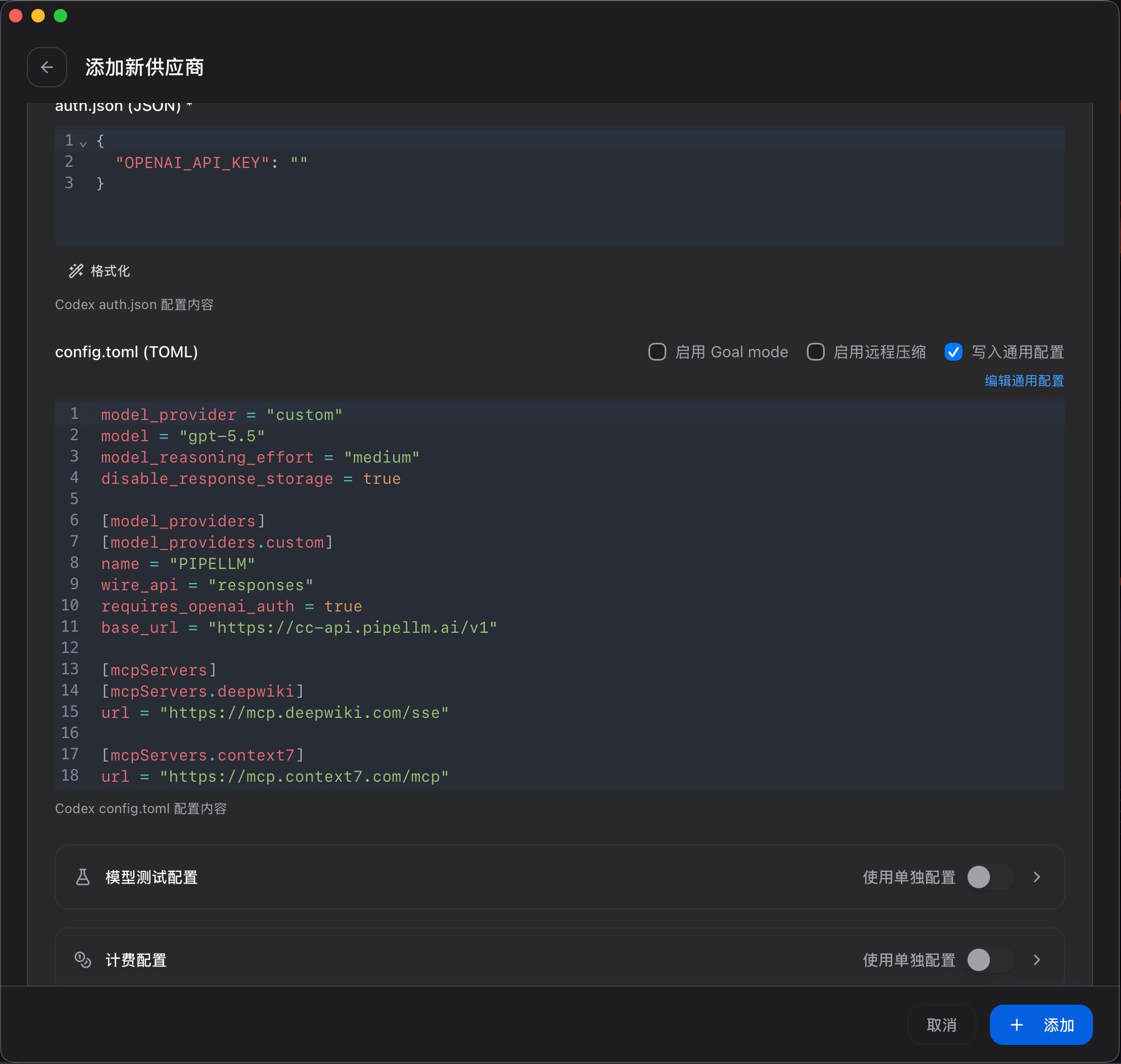The image size is (1121, 1064).
Task: Toggle 使用单独配置 for 模型测试配置
Action: 990,877
